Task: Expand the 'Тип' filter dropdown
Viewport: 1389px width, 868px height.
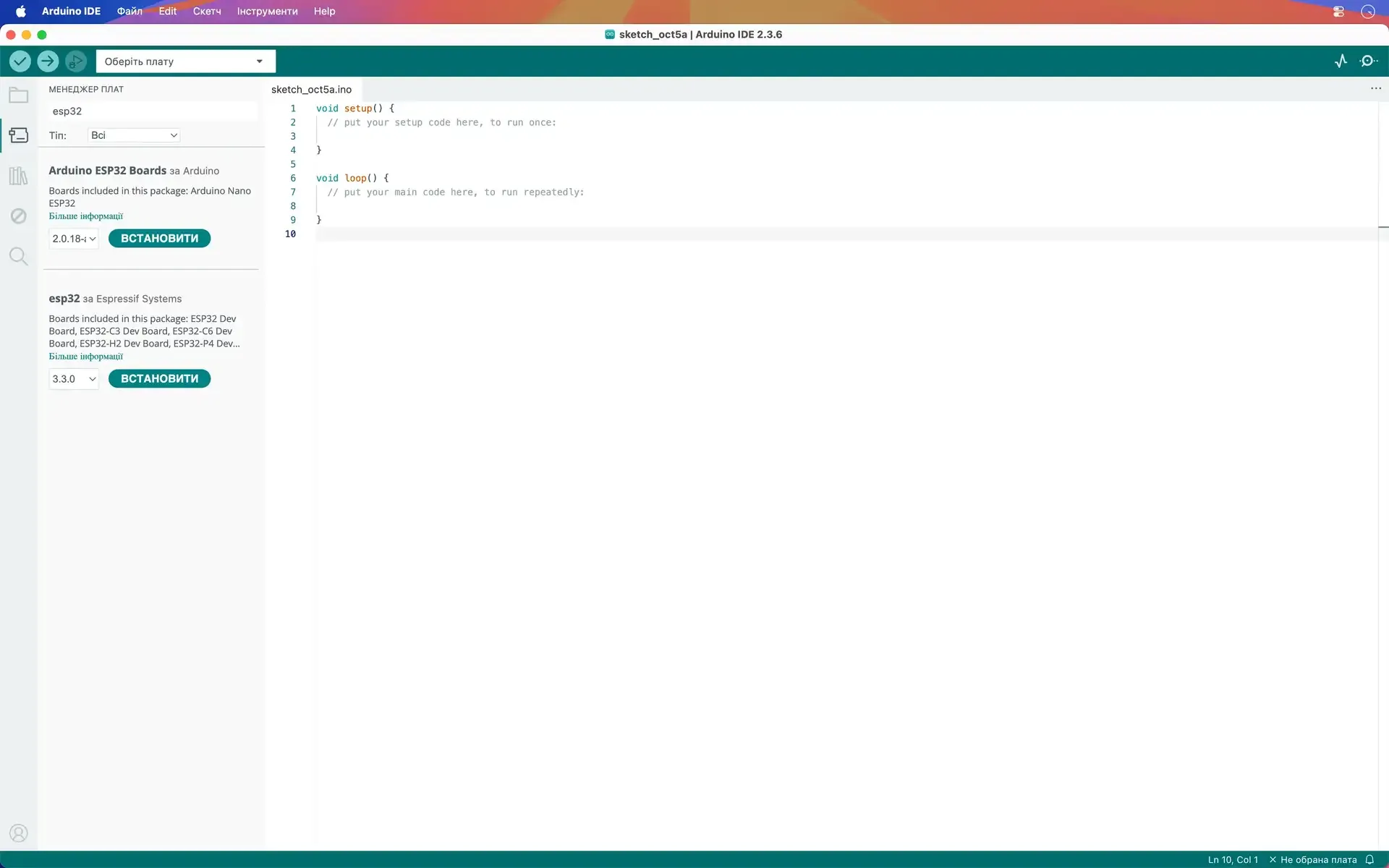Action: point(134,135)
